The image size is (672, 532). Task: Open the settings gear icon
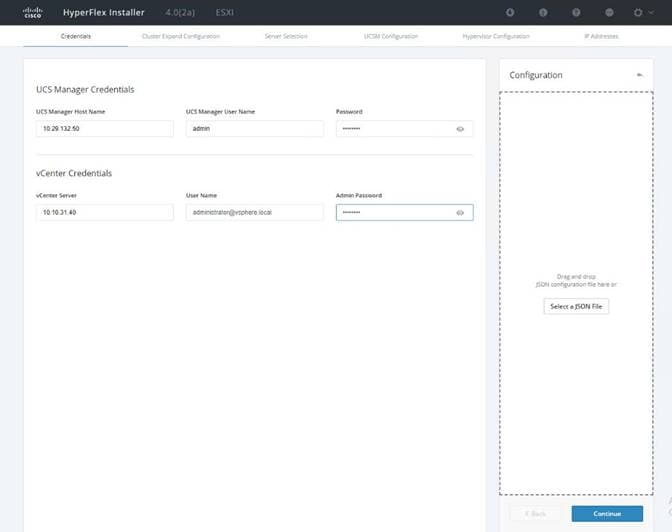[x=638, y=12]
